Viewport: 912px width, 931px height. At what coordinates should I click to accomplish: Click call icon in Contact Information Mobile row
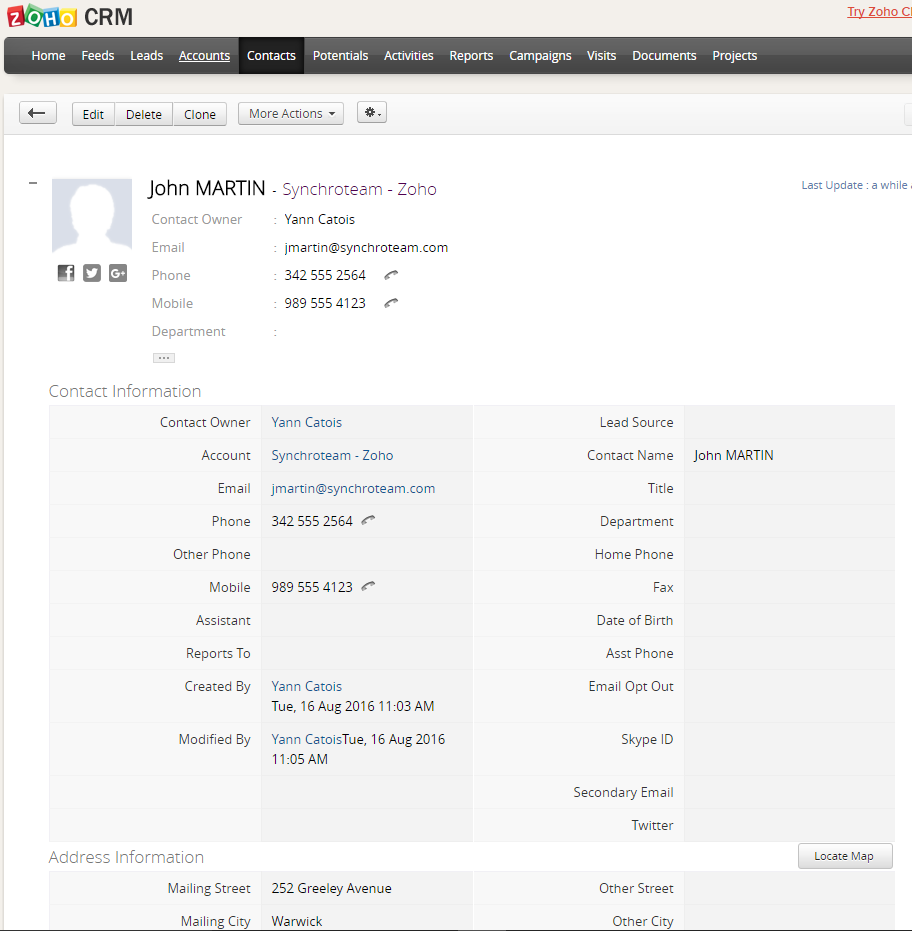[368, 587]
